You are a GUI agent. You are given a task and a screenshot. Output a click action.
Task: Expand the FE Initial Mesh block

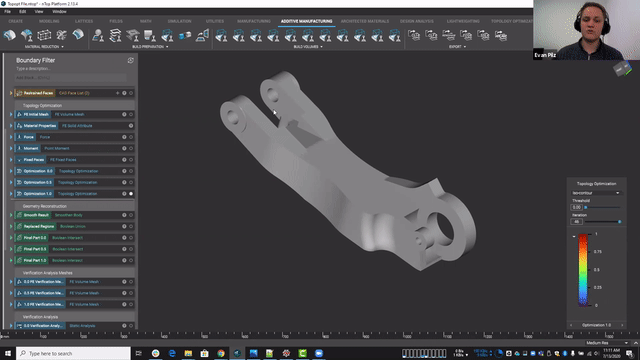point(11,115)
